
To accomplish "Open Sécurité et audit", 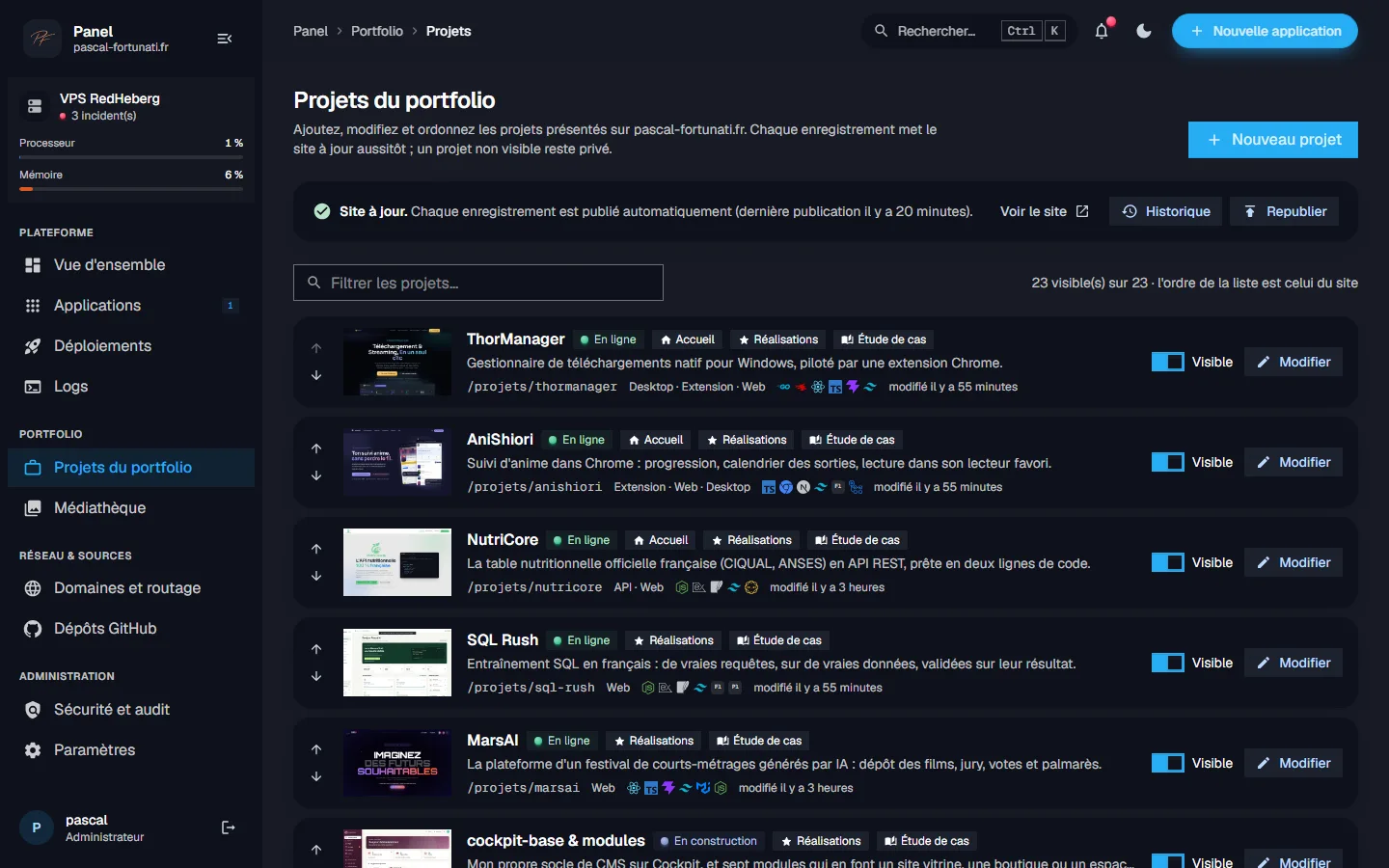I will 131,710.
